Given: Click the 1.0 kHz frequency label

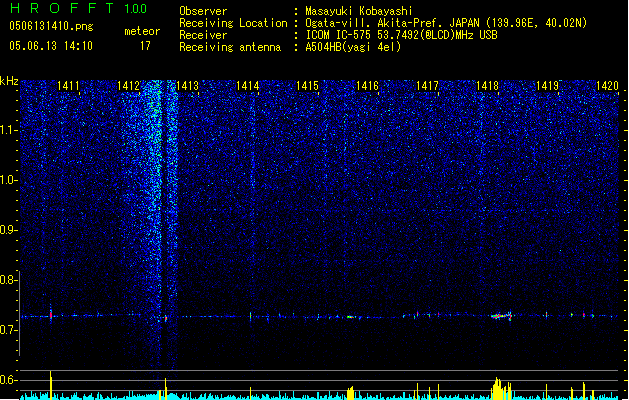Looking at the screenshot, I should point(8,180).
